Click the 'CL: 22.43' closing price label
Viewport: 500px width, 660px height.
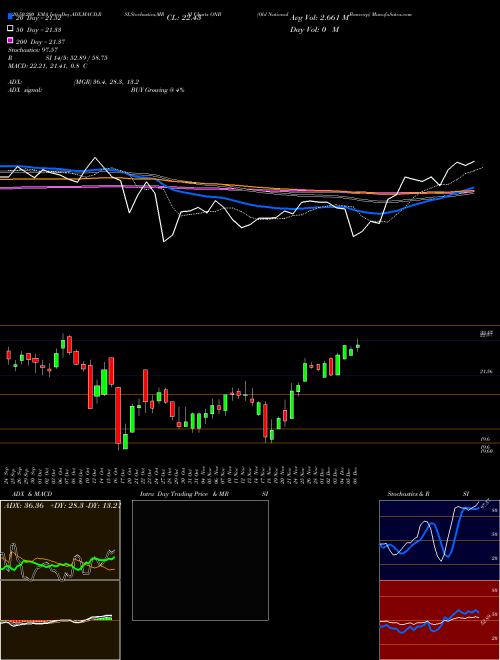tap(184, 18)
